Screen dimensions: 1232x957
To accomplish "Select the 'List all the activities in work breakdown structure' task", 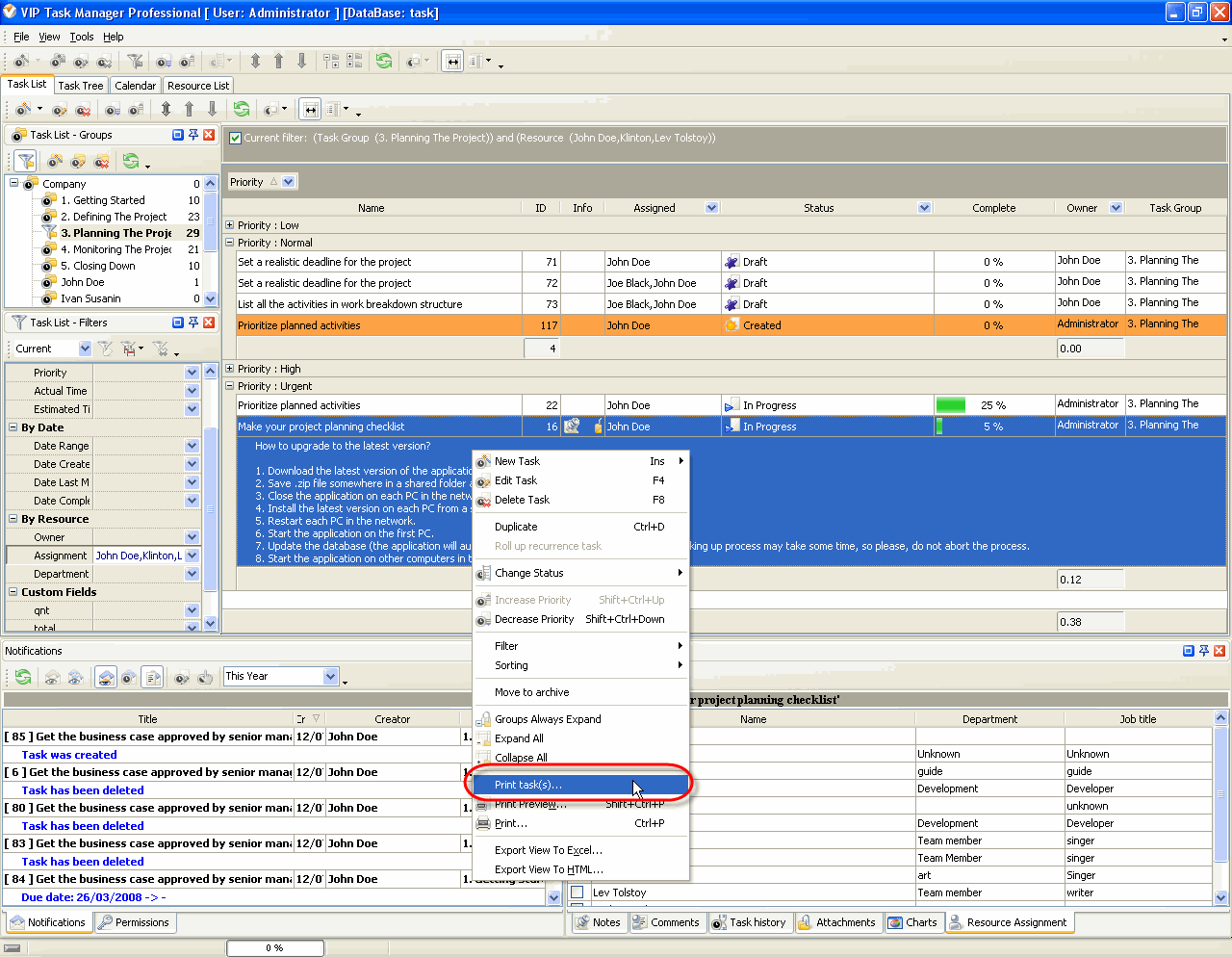I will [350, 304].
